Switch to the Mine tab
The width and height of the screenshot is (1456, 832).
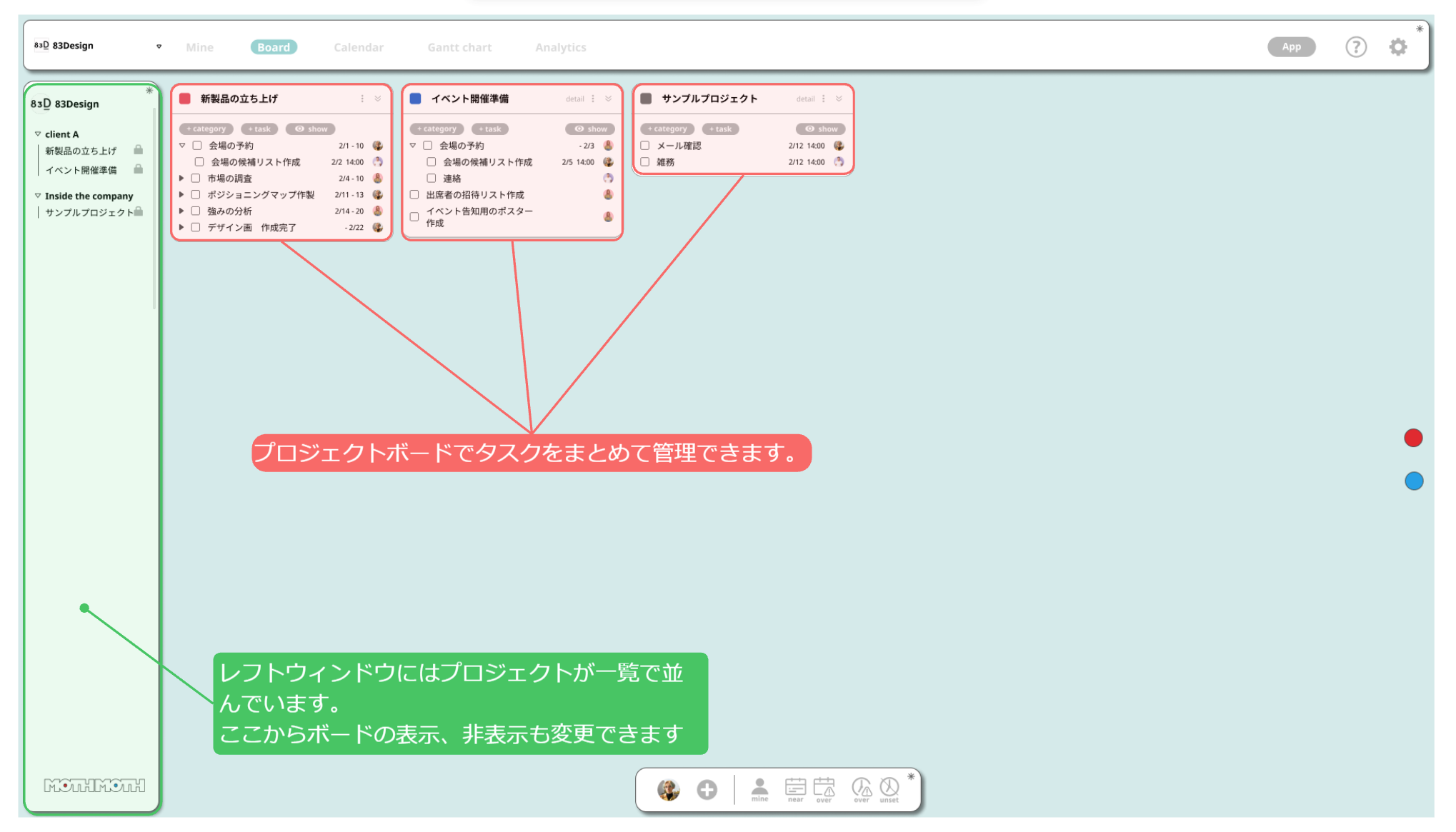(x=199, y=47)
